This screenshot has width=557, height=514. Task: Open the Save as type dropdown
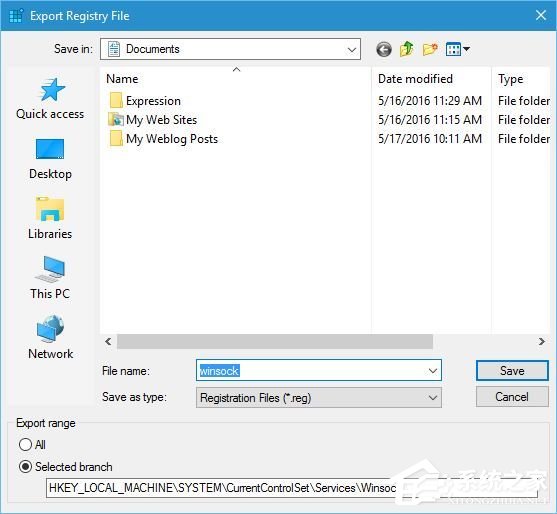pyautogui.click(x=319, y=397)
